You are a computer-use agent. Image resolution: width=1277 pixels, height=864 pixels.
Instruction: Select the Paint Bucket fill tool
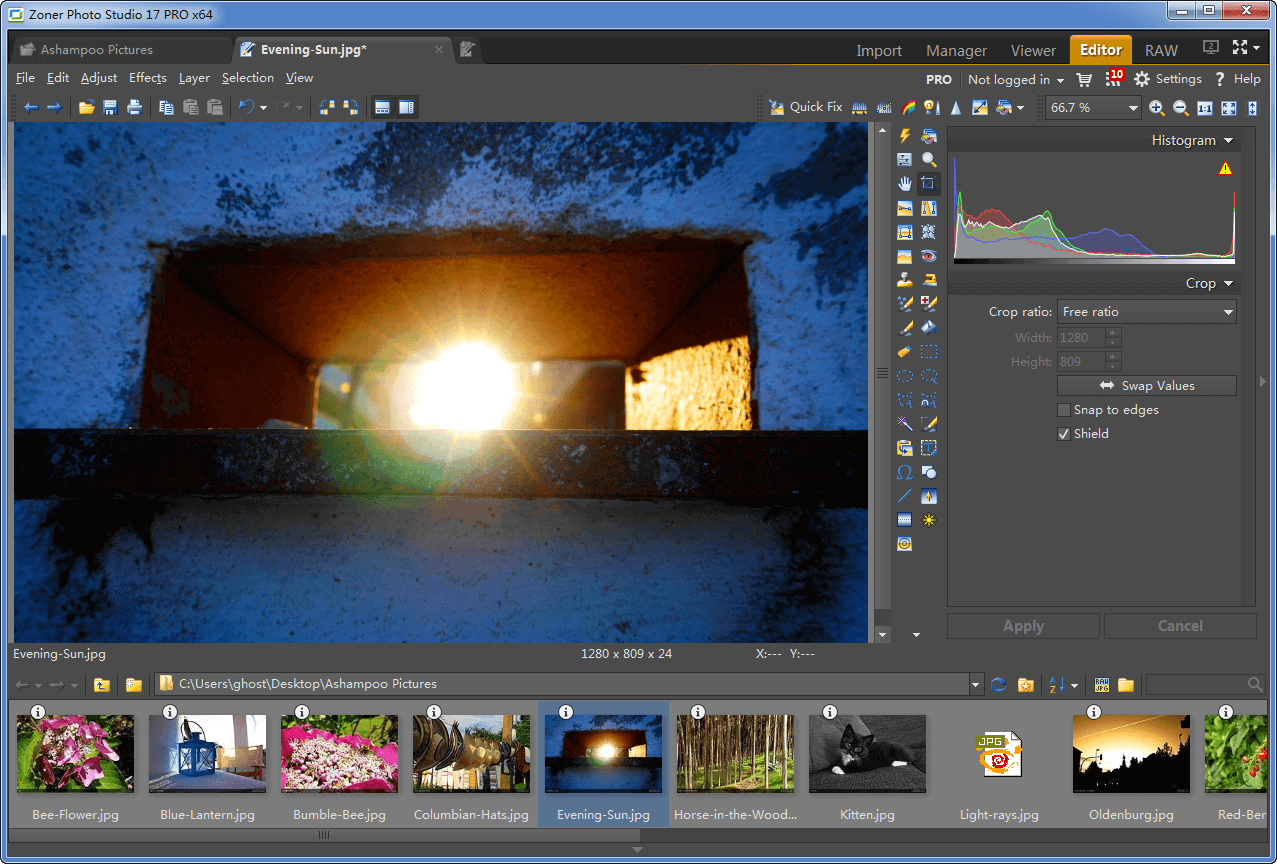(x=929, y=328)
